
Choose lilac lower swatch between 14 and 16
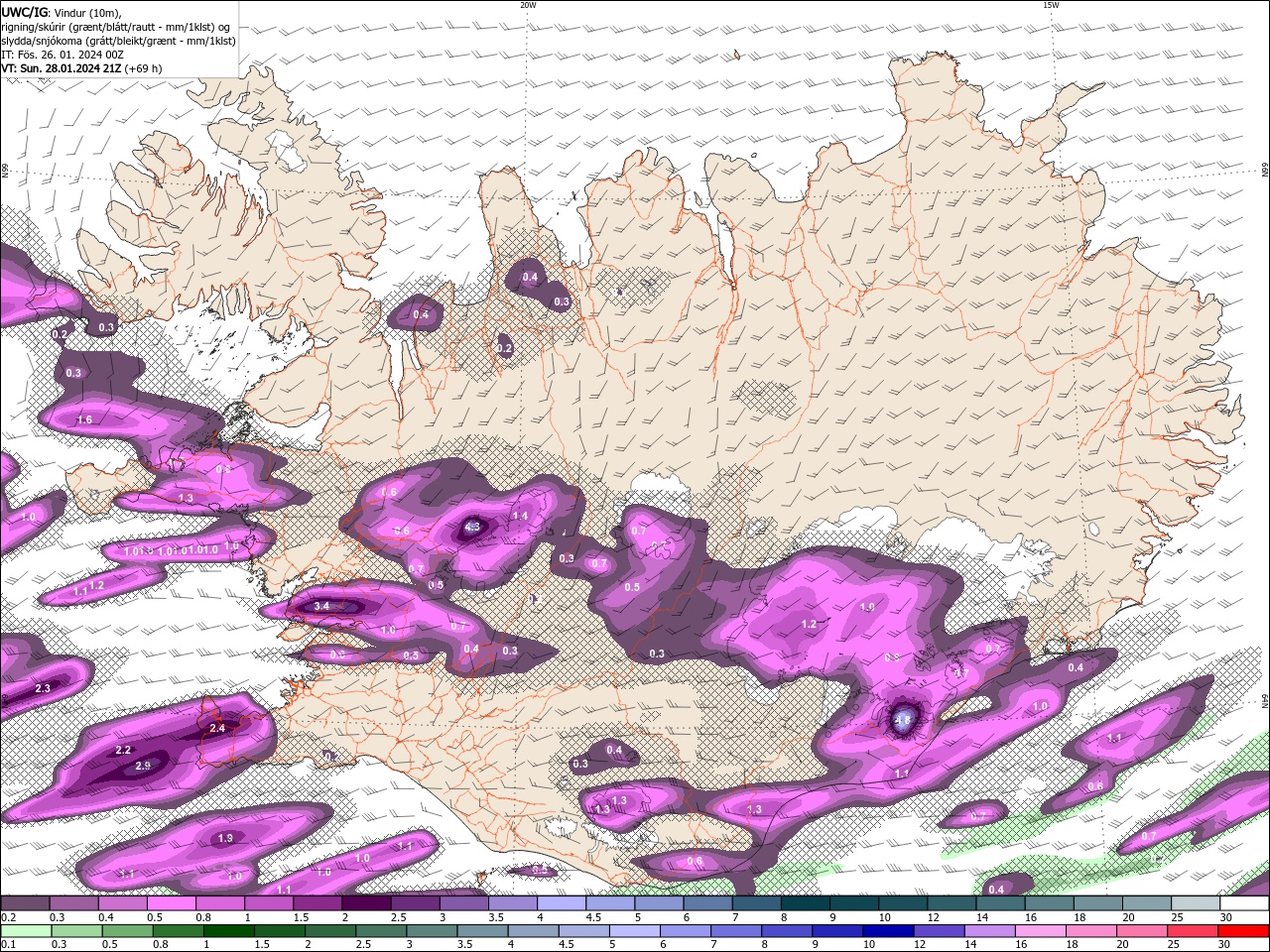click(989, 931)
